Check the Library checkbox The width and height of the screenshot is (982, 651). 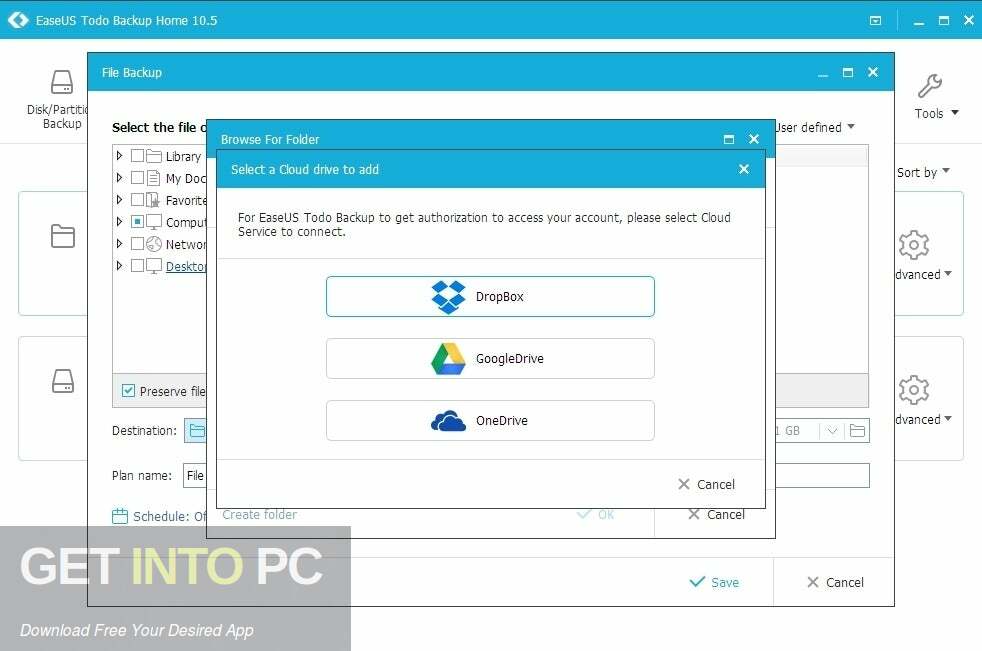click(x=137, y=155)
